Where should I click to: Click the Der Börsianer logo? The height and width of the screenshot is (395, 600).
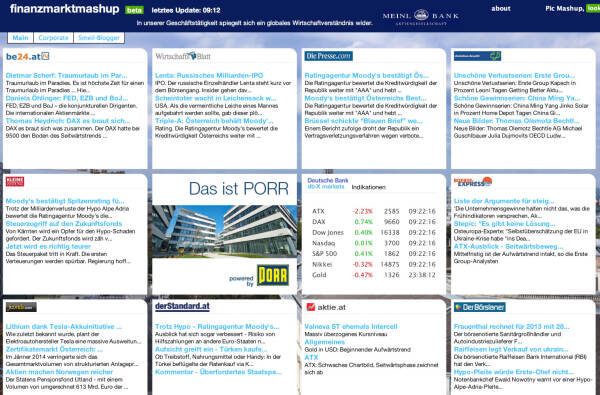[479, 307]
